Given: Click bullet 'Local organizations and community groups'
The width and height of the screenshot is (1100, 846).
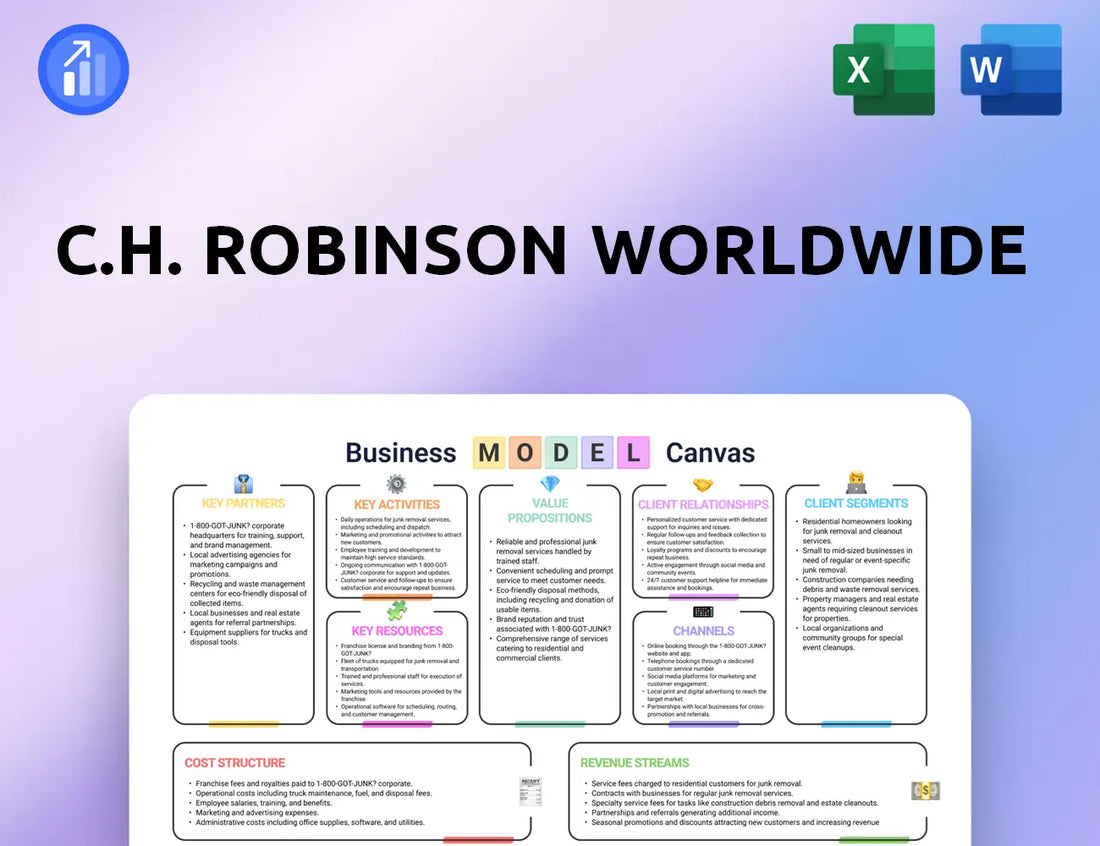Looking at the screenshot, I should tap(852, 638).
